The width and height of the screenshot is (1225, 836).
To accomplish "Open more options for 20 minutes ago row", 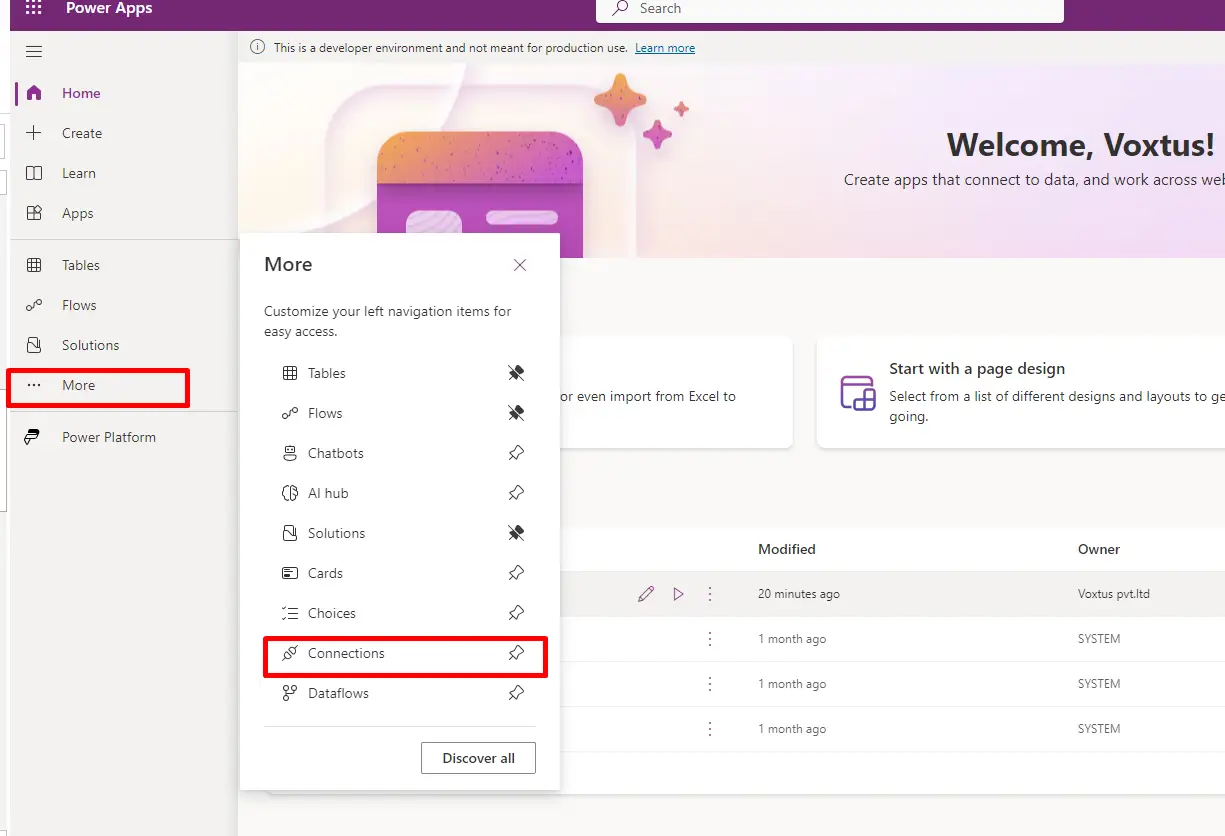I will 710,594.
